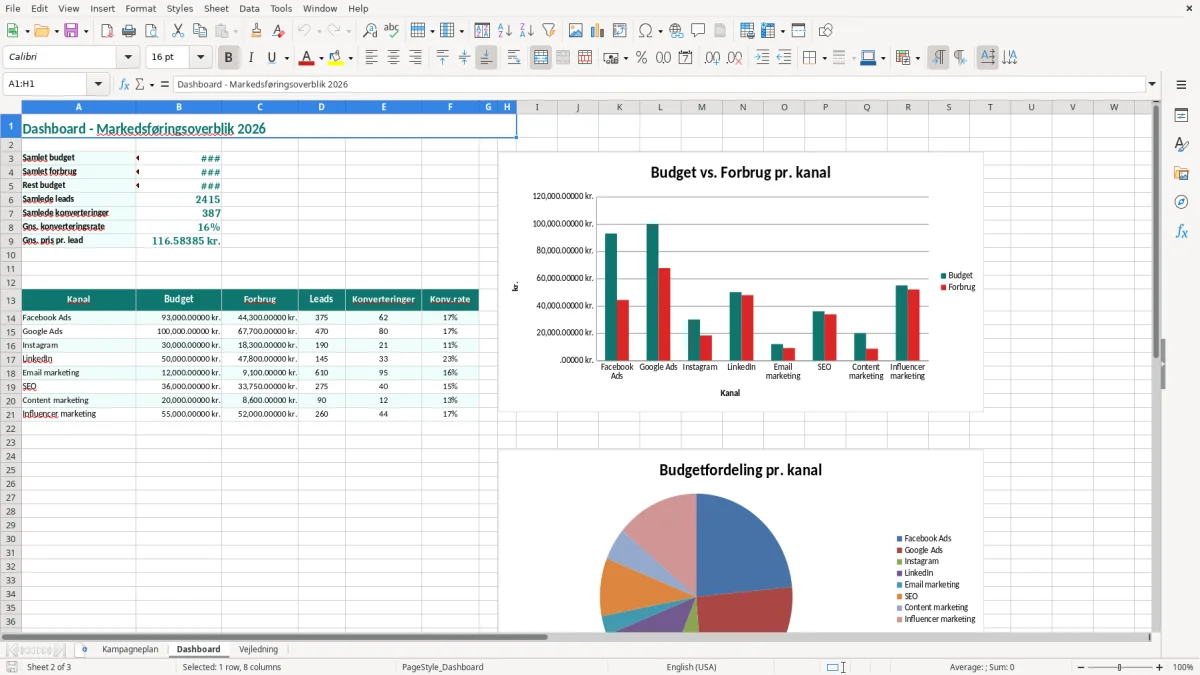Image resolution: width=1200 pixels, height=675 pixels.
Task: Apply the red font color swatch
Action: coord(307,58)
